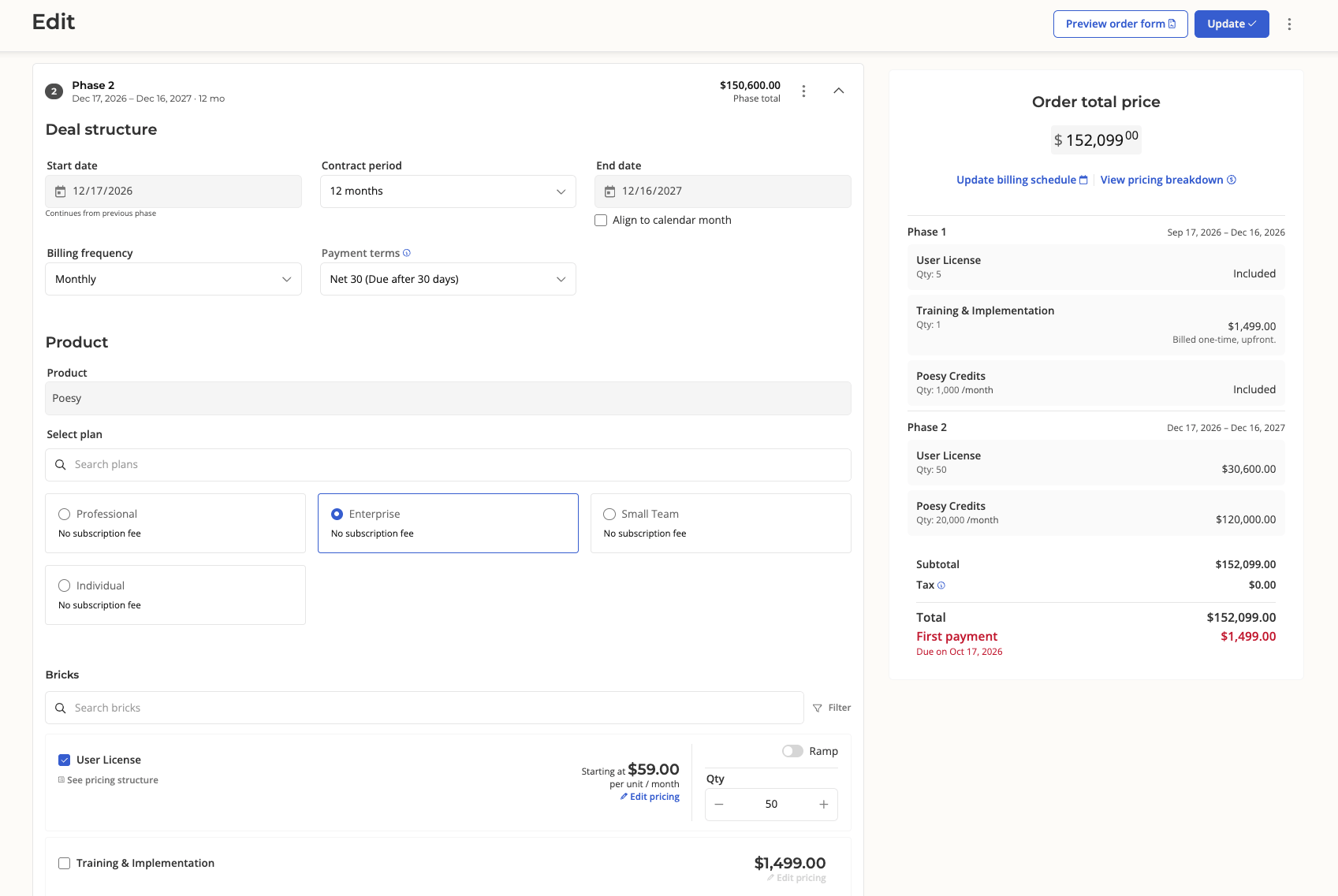Increase User License quantity with plus

point(824,805)
